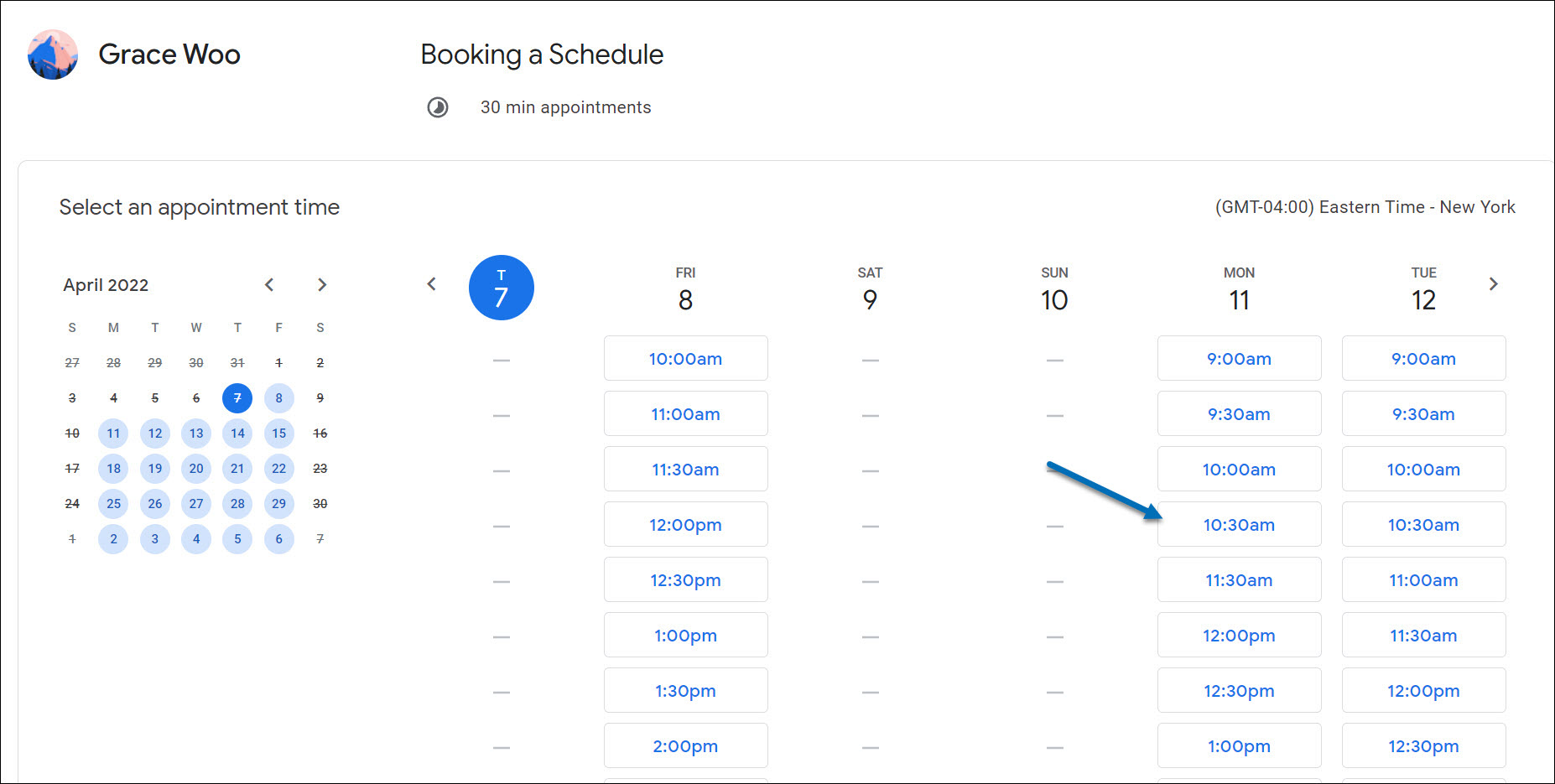Pick May 3 in the mini calendar
This screenshot has width=1555, height=784.
tap(155, 539)
